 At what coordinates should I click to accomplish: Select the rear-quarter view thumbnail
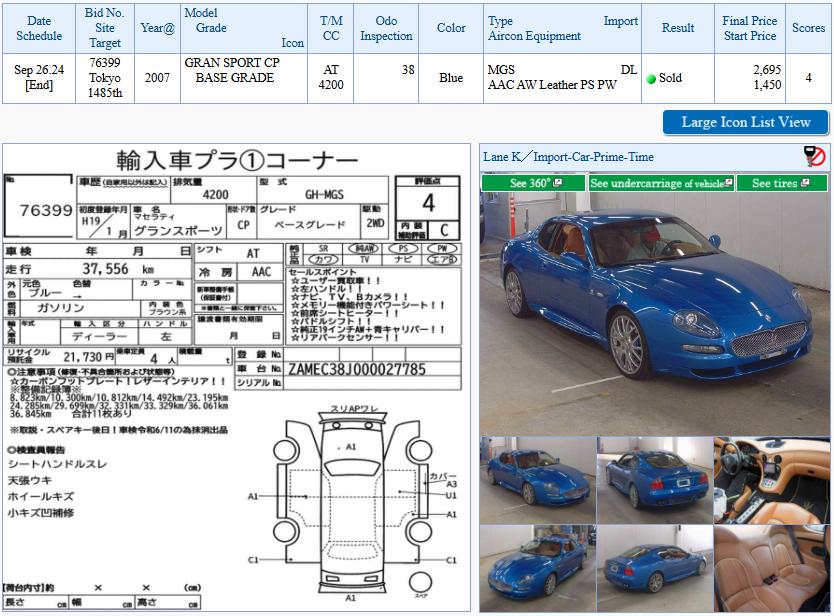point(655,569)
